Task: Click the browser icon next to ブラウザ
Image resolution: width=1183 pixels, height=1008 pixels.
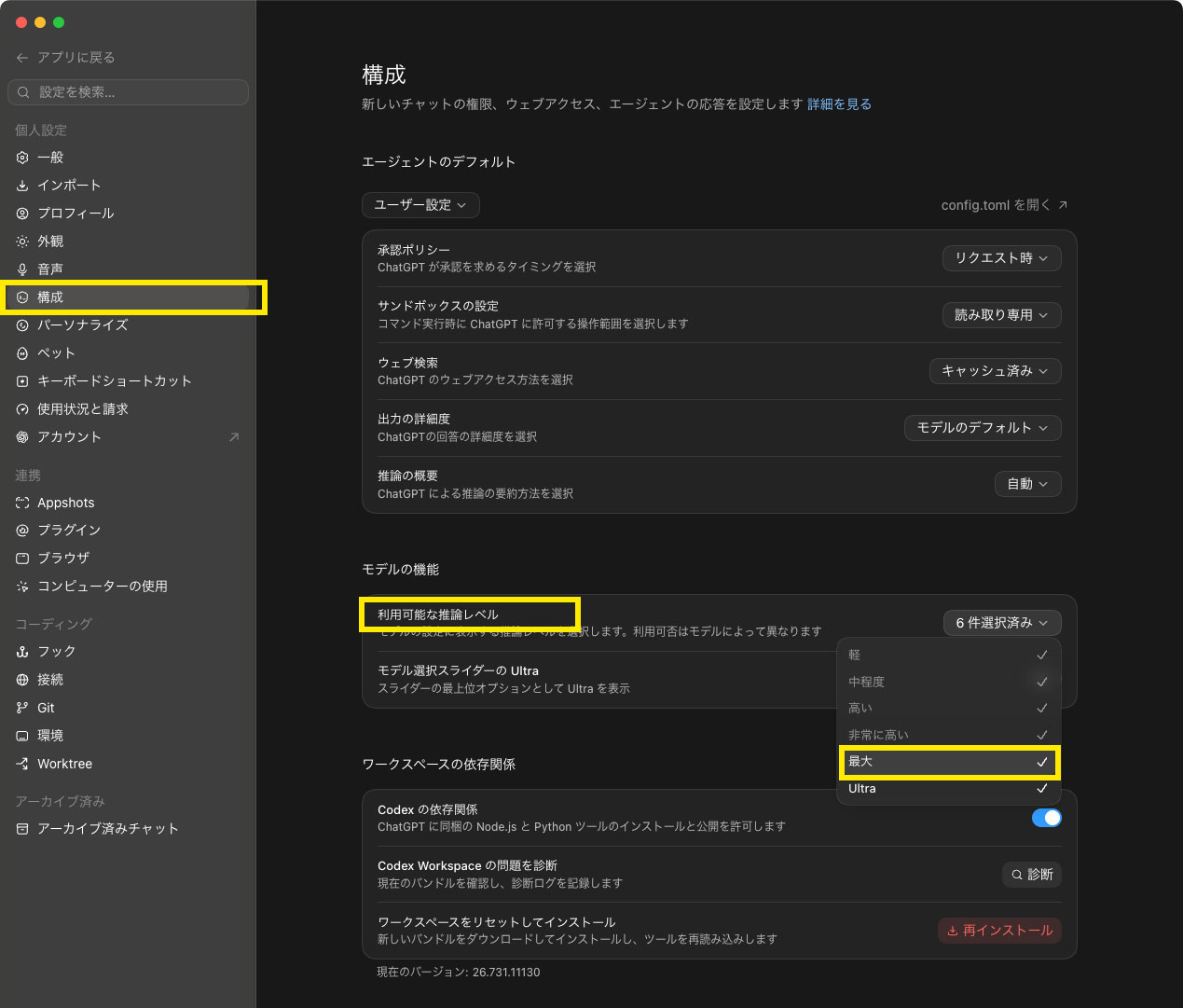Action: click(22, 559)
